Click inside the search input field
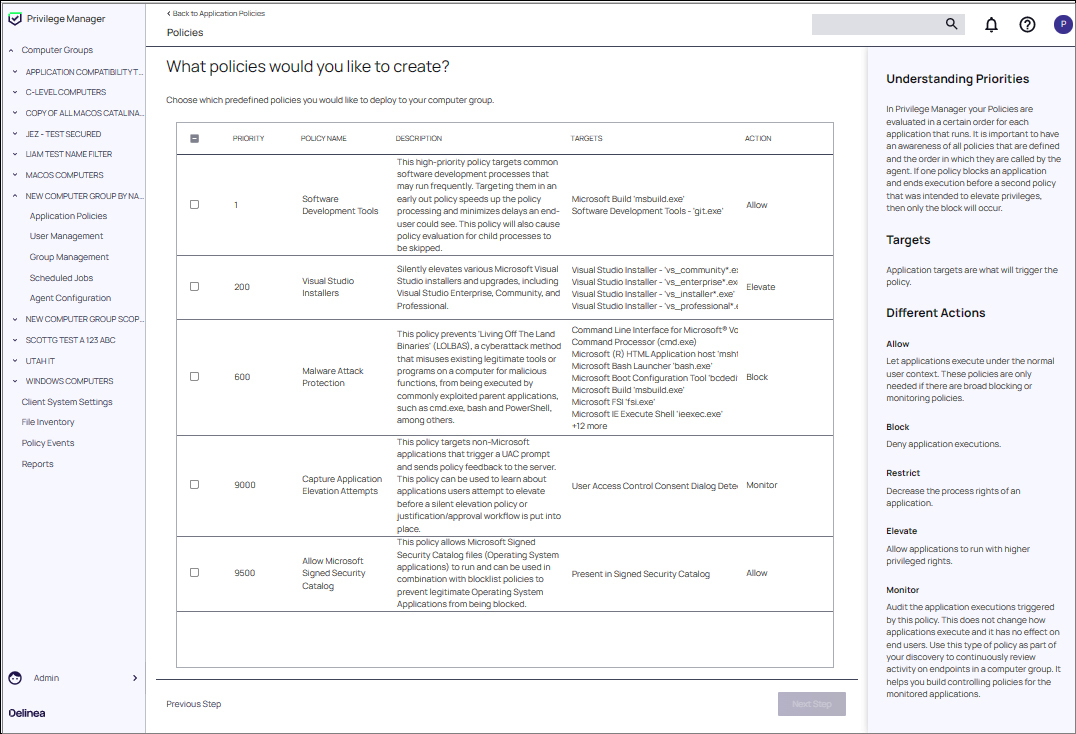Viewport: 1076px width, 734px height. [x=880, y=23]
